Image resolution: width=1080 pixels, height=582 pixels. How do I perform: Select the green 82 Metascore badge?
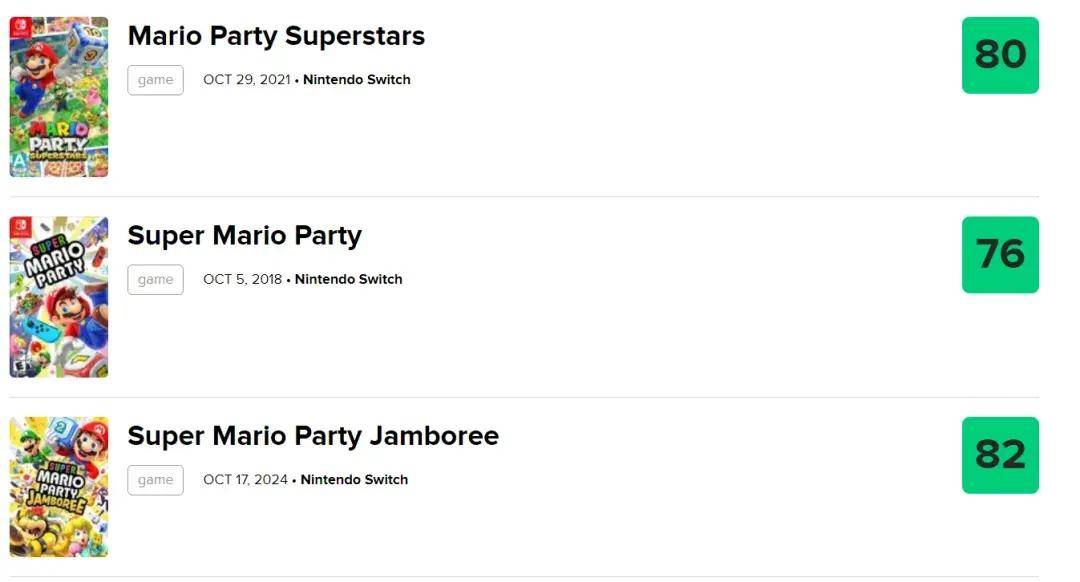tap(1000, 455)
